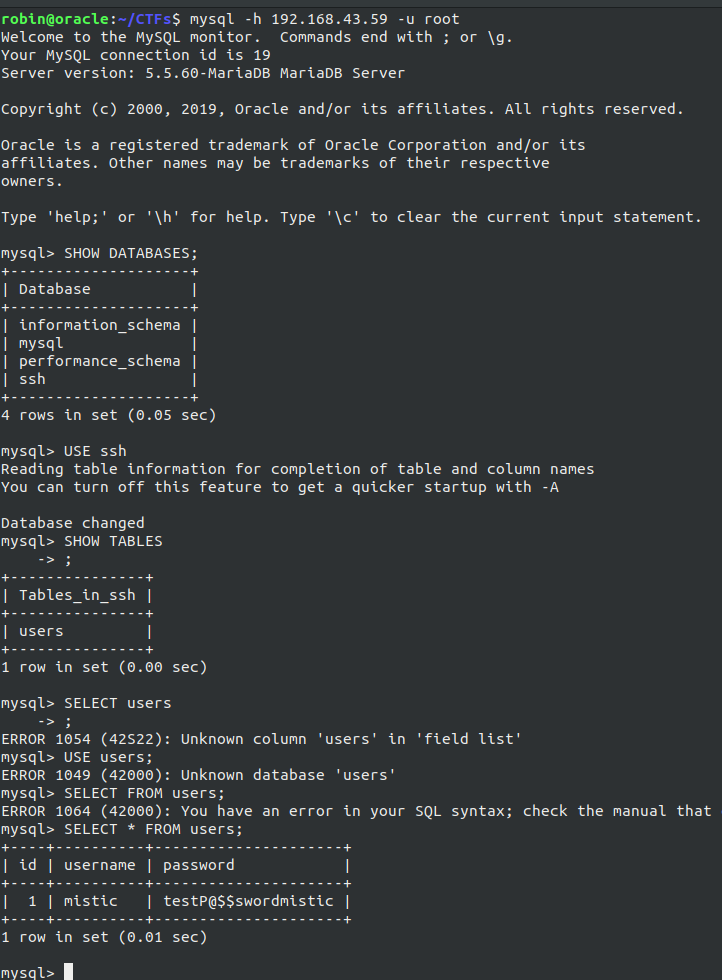
Task: Click the performance_schema database entry
Action: coord(99,361)
